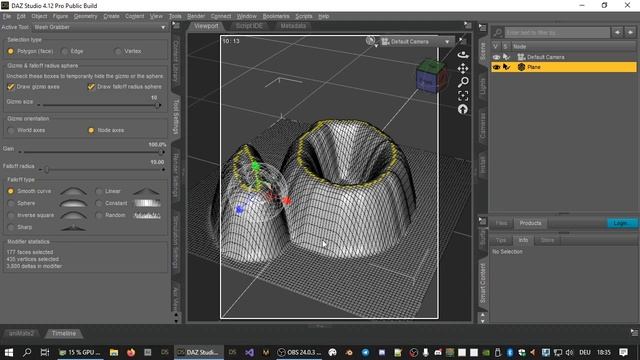The height and width of the screenshot is (360, 640).
Task: Click the frame selection brackets icon
Action: coord(463,96)
